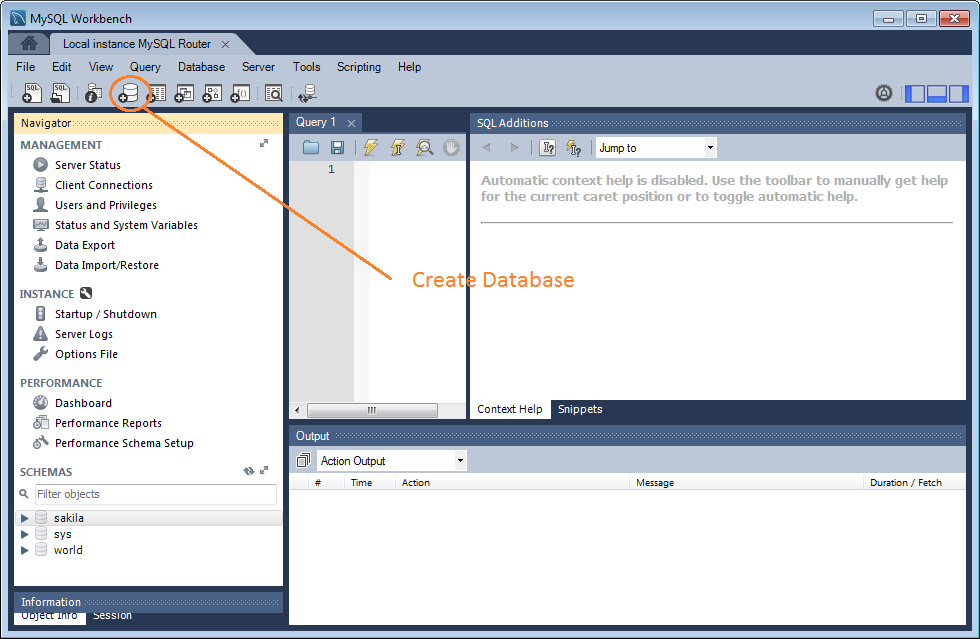Go back in context help
This screenshot has width=980, height=639.
(486, 148)
